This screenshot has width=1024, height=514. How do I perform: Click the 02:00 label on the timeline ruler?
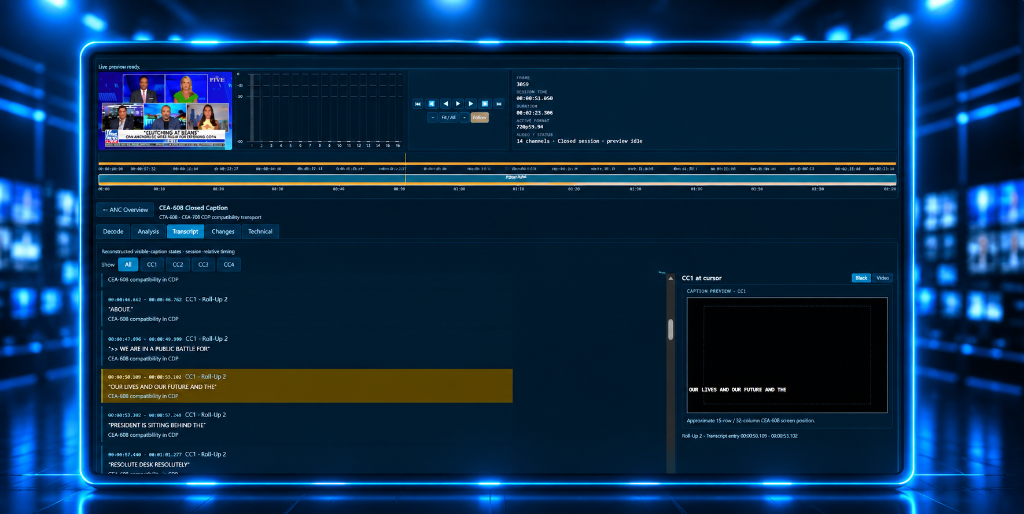(x=819, y=189)
